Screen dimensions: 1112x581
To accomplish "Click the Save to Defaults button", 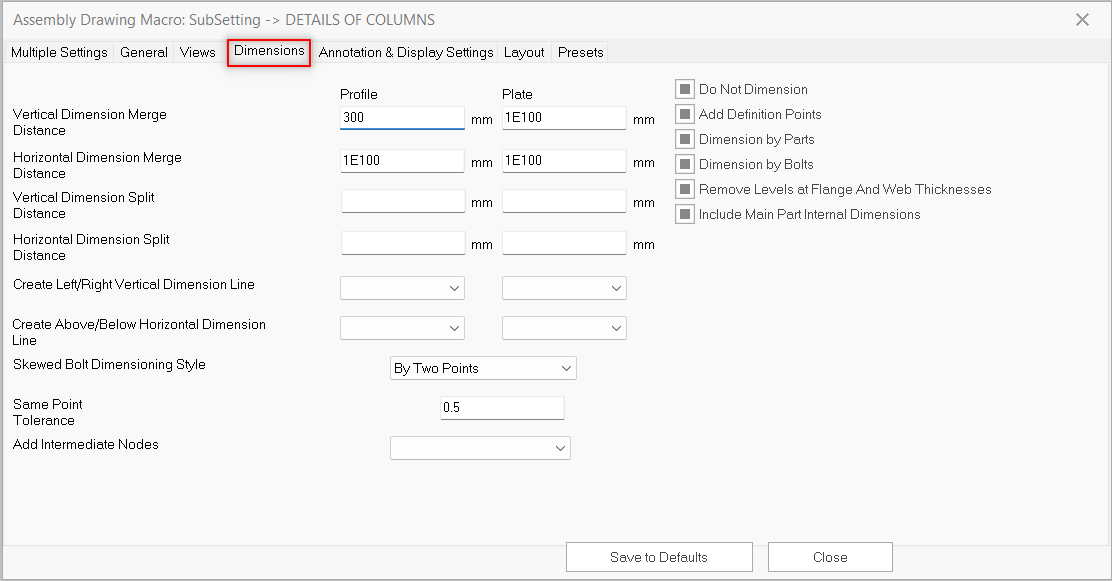I will click(659, 557).
